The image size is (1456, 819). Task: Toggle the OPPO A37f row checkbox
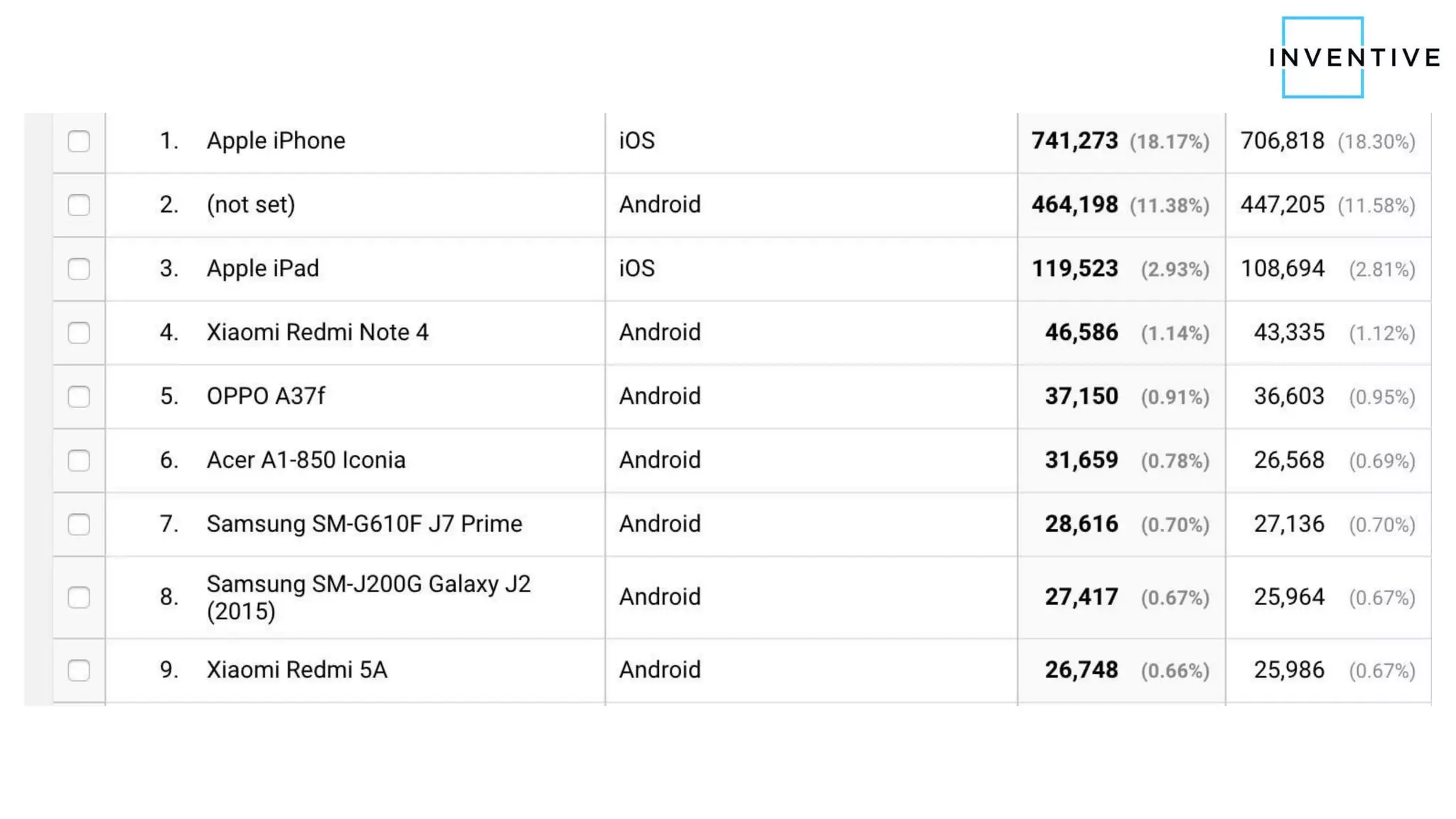79,397
